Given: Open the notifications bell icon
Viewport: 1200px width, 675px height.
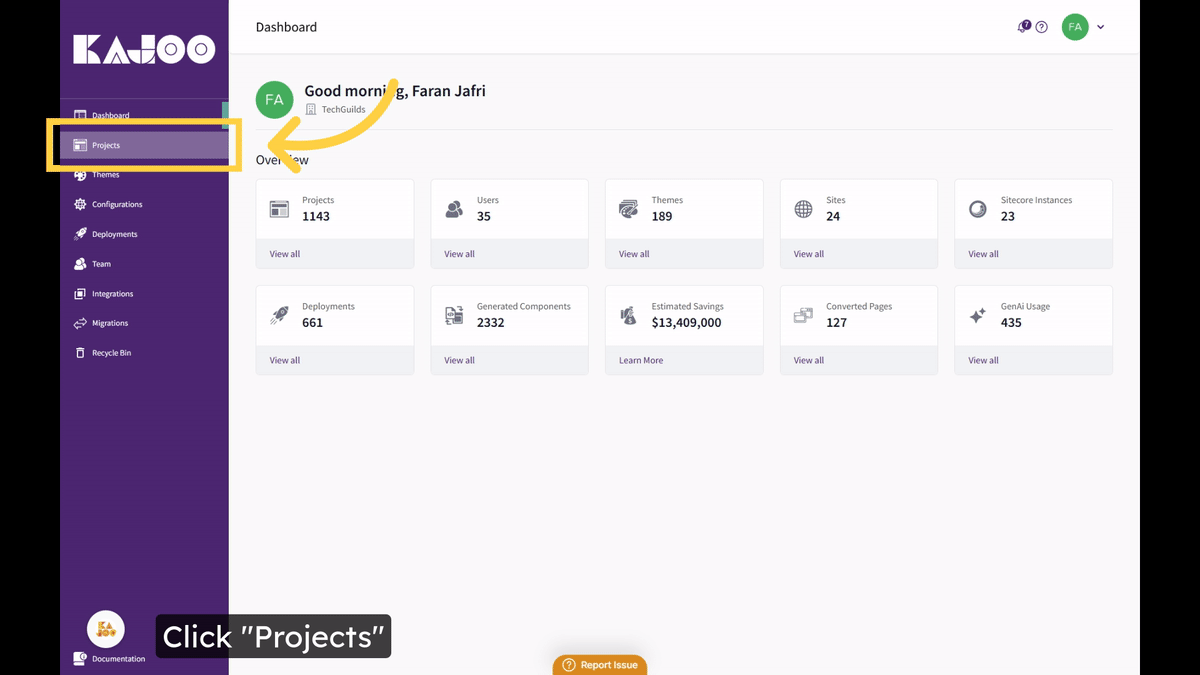Looking at the screenshot, I should 1024,27.
